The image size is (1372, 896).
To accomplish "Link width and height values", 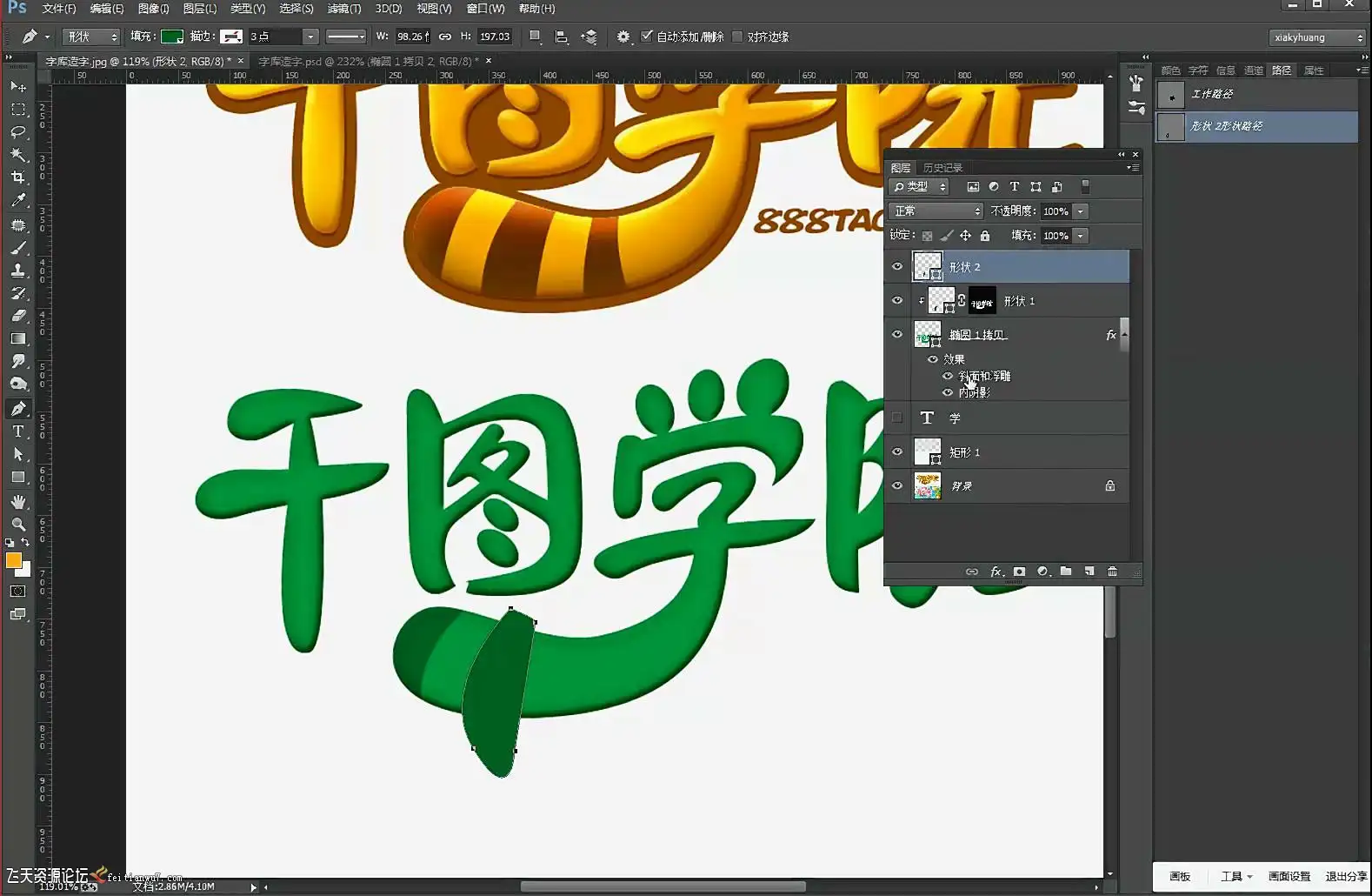I will click(445, 37).
